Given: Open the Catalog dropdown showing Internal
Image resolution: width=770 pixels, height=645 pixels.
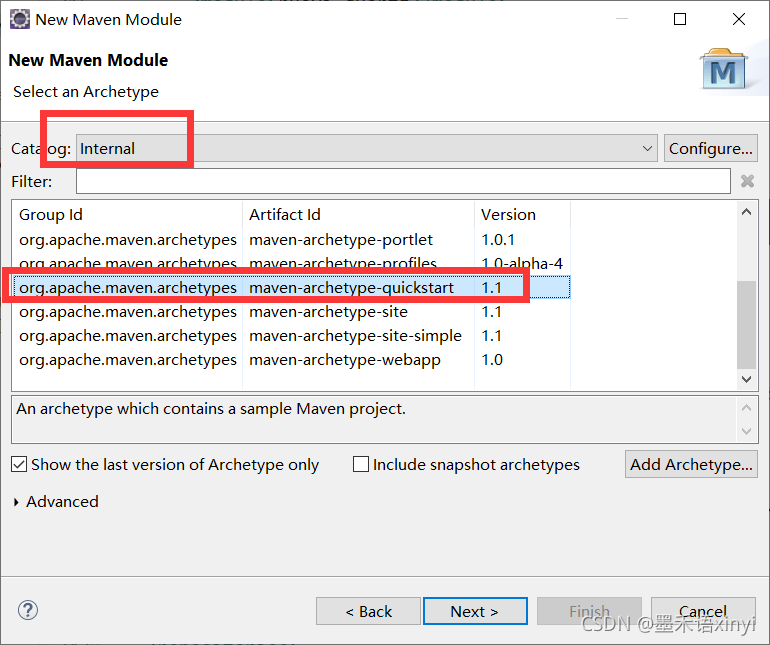Looking at the screenshot, I should pos(367,148).
